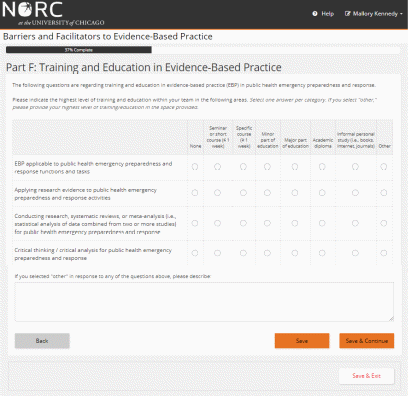Select Informal personal study for Critical thinking row
This screenshot has width=408, height=396.
(355, 253)
